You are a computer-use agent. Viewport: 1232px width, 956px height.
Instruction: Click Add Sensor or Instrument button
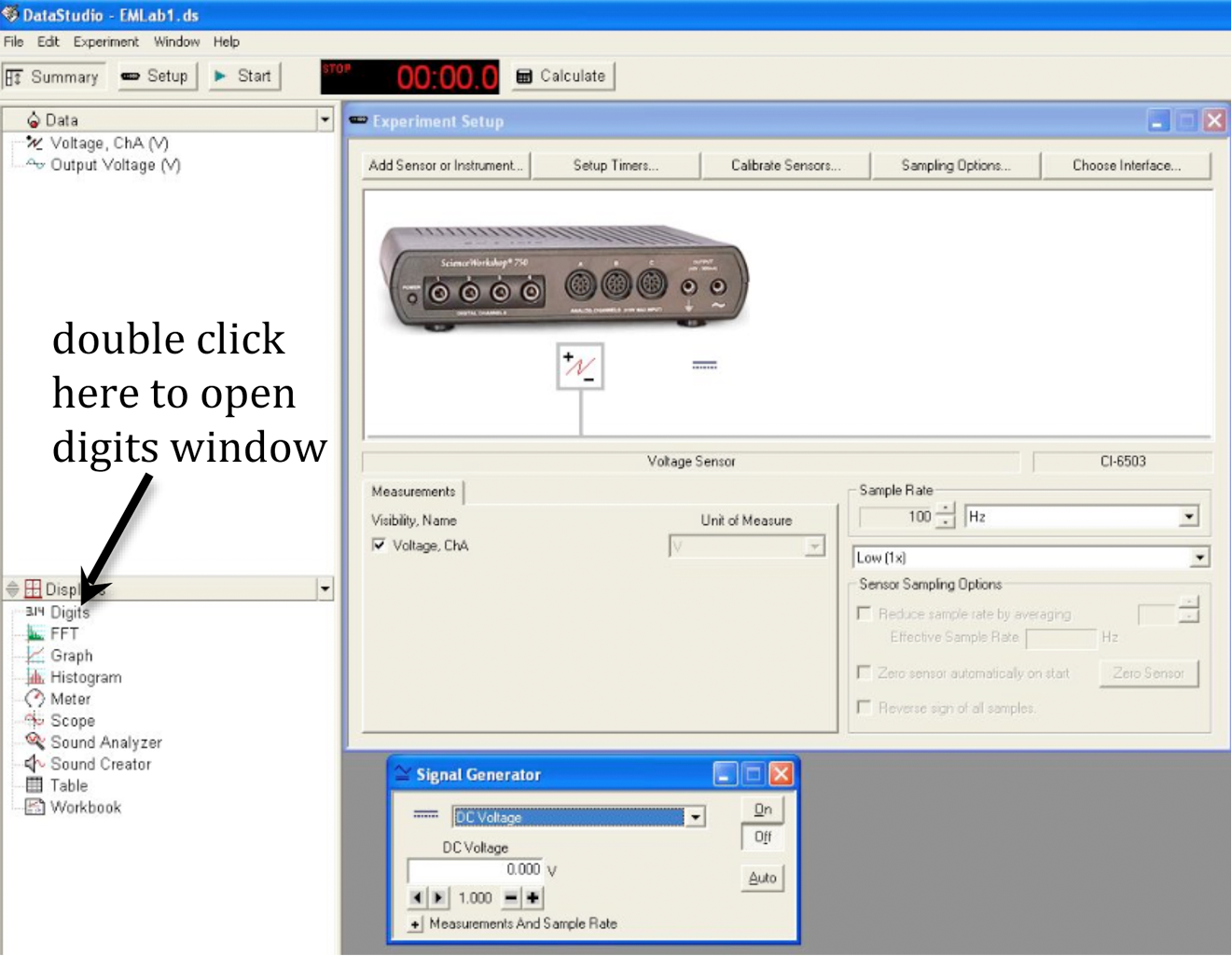click(445, 165)
